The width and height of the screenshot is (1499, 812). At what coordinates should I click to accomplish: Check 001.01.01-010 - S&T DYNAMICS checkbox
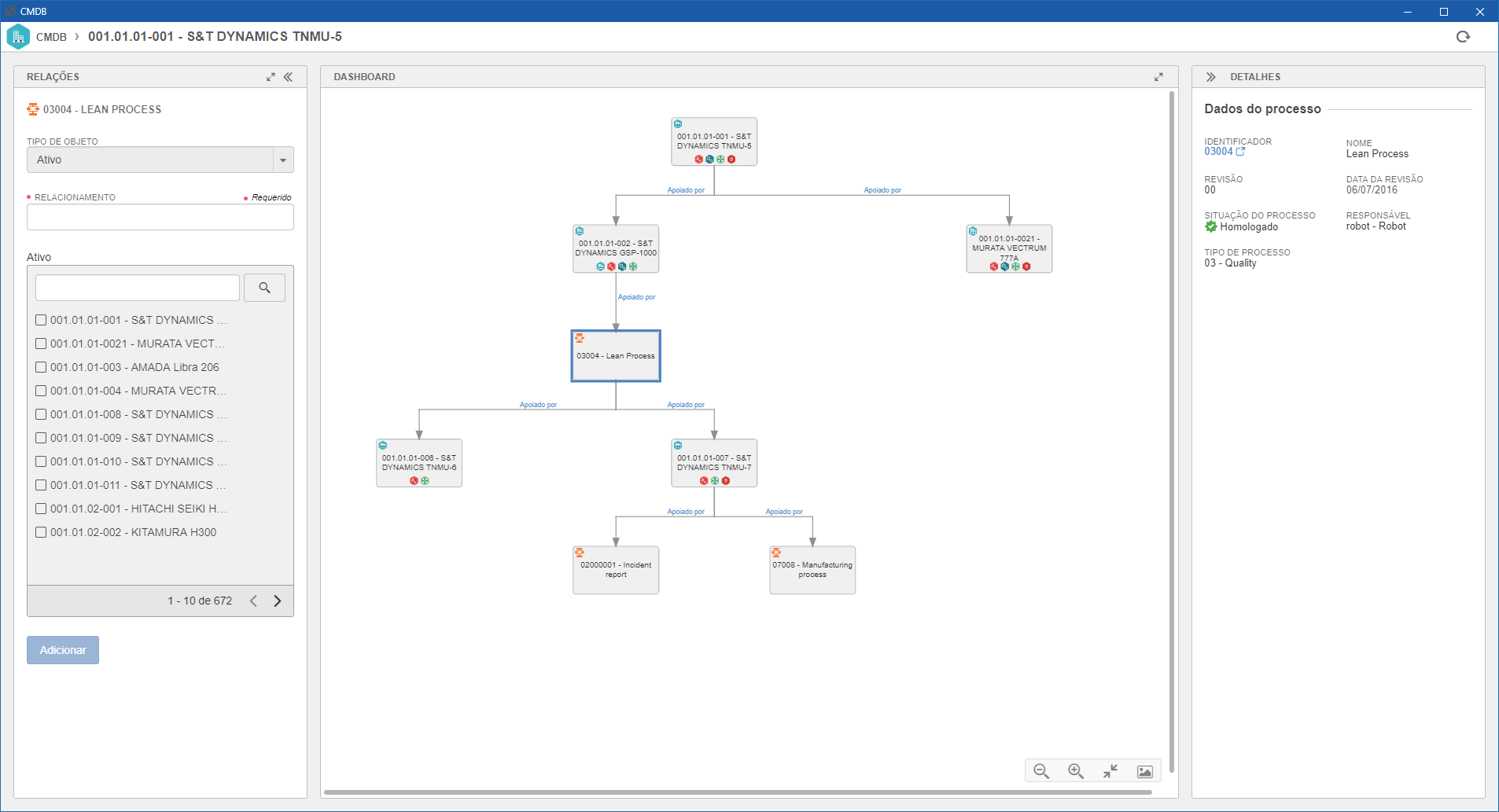pyautogui.click(x=41, y=461)
